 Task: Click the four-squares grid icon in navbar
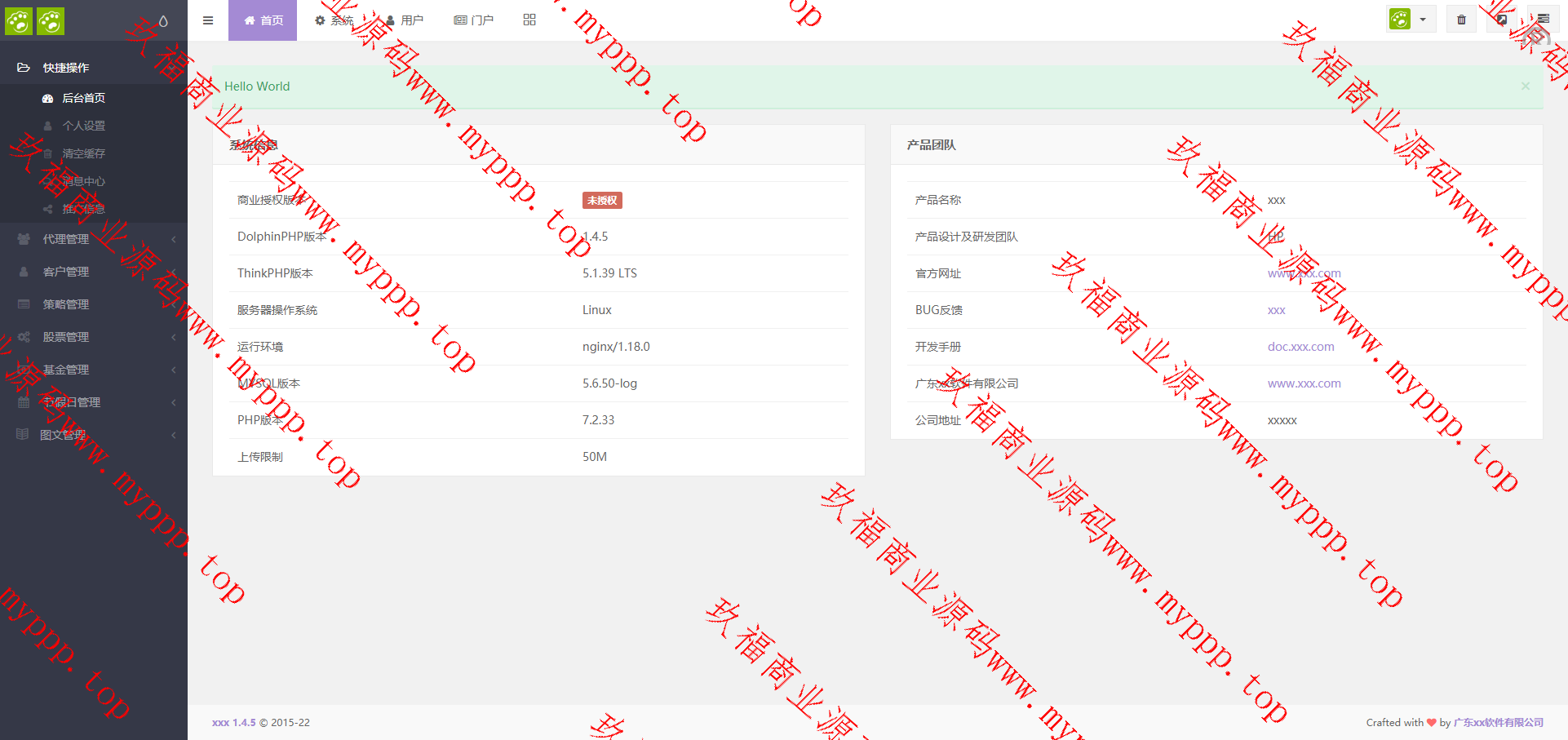tap(529, 20)
